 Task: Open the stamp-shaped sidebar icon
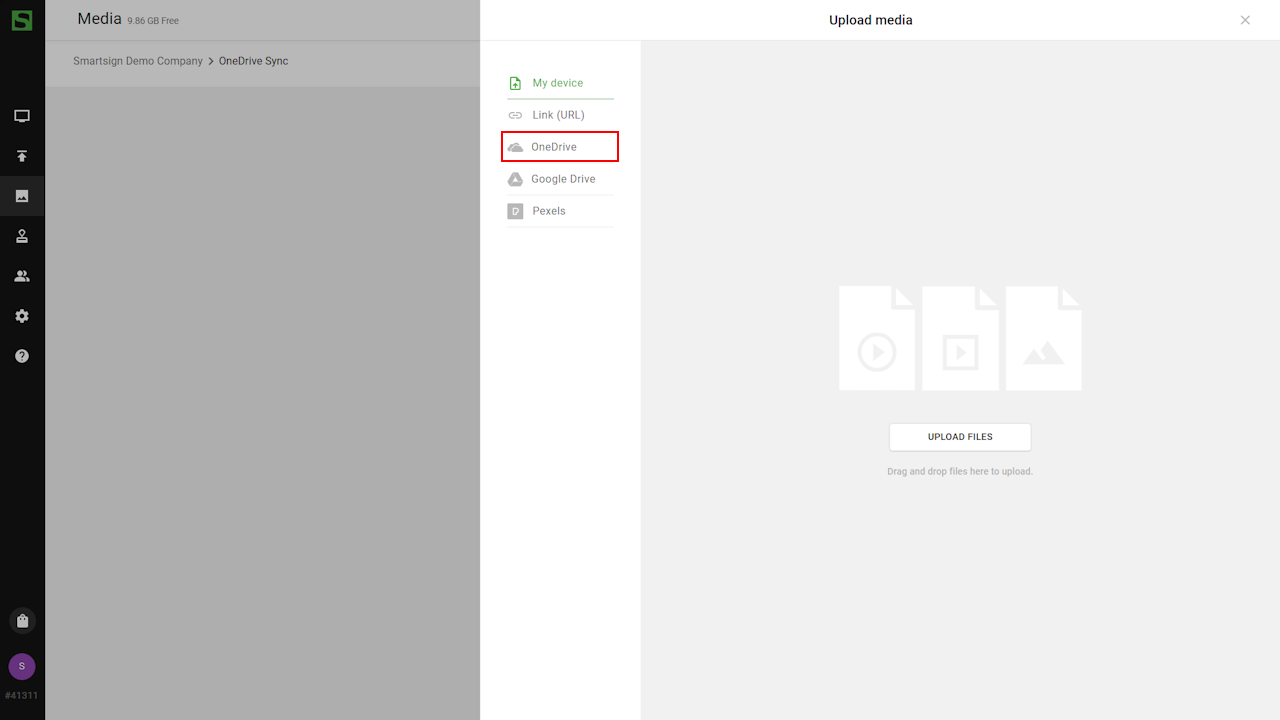click(x=22, y=236)
